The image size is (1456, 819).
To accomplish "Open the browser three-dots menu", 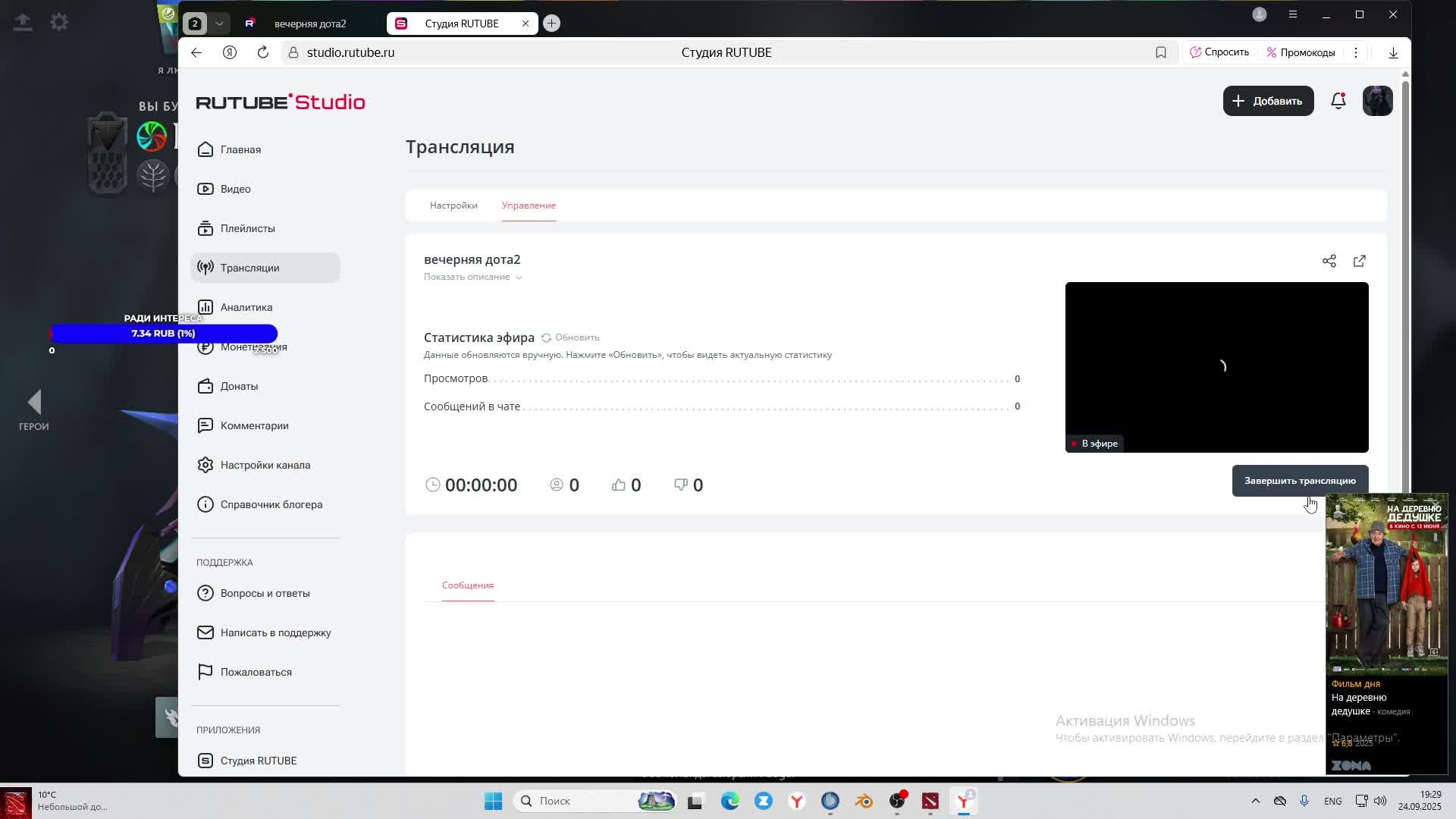I will click(x=1355, y=52).
